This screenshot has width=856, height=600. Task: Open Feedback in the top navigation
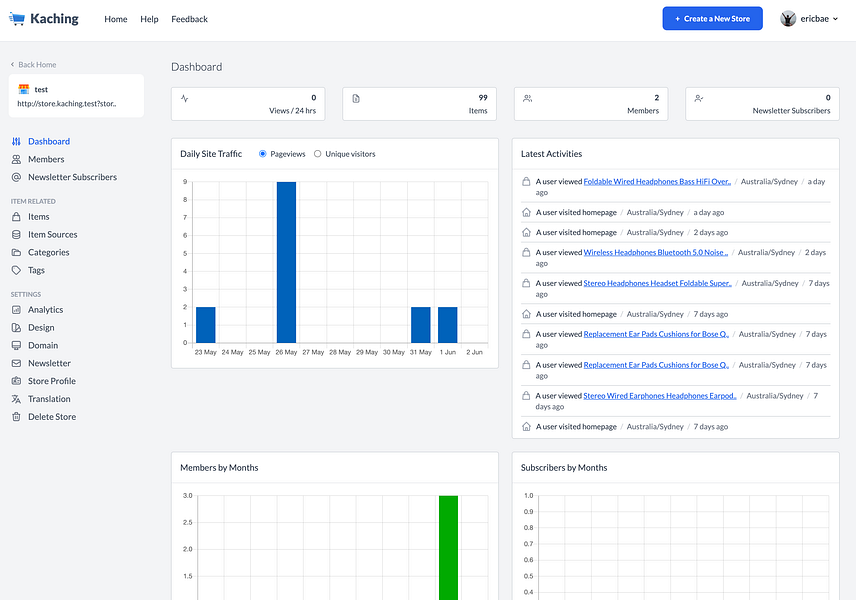[189, 19]
